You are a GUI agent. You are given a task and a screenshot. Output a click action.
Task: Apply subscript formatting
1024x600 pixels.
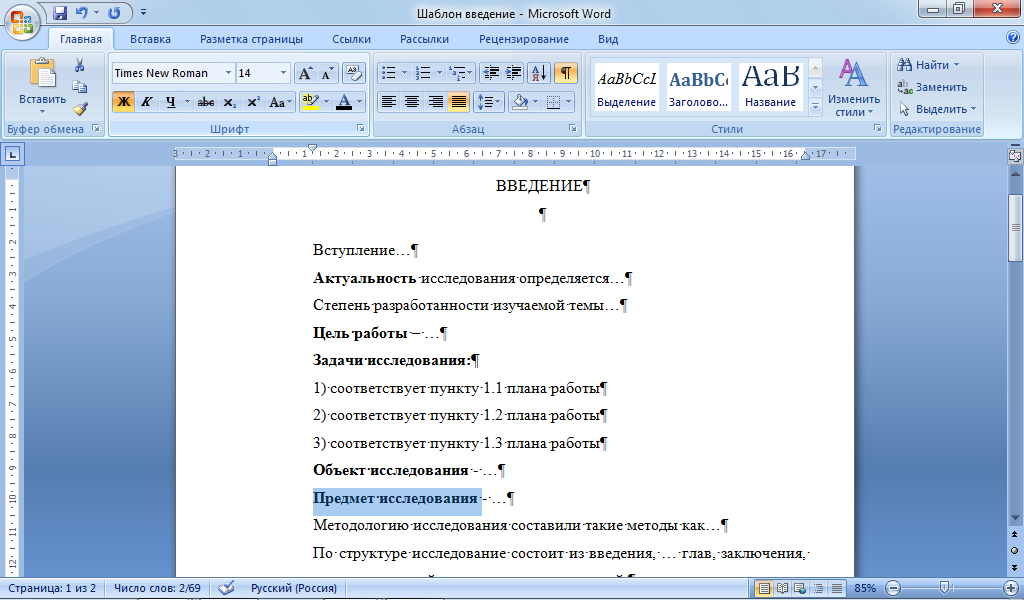(x=229, y=102)
